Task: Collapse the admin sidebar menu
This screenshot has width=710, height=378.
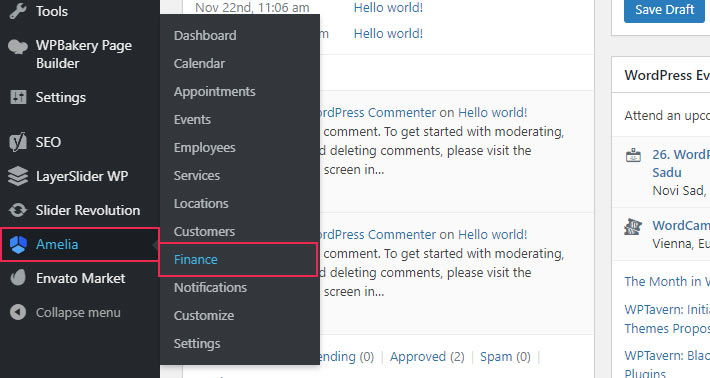Action: 65,312
